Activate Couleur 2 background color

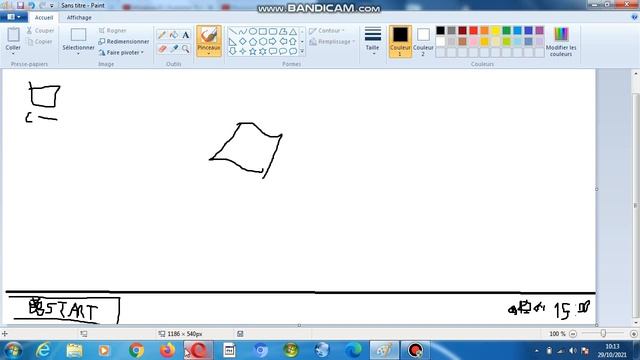click(423, 41)
